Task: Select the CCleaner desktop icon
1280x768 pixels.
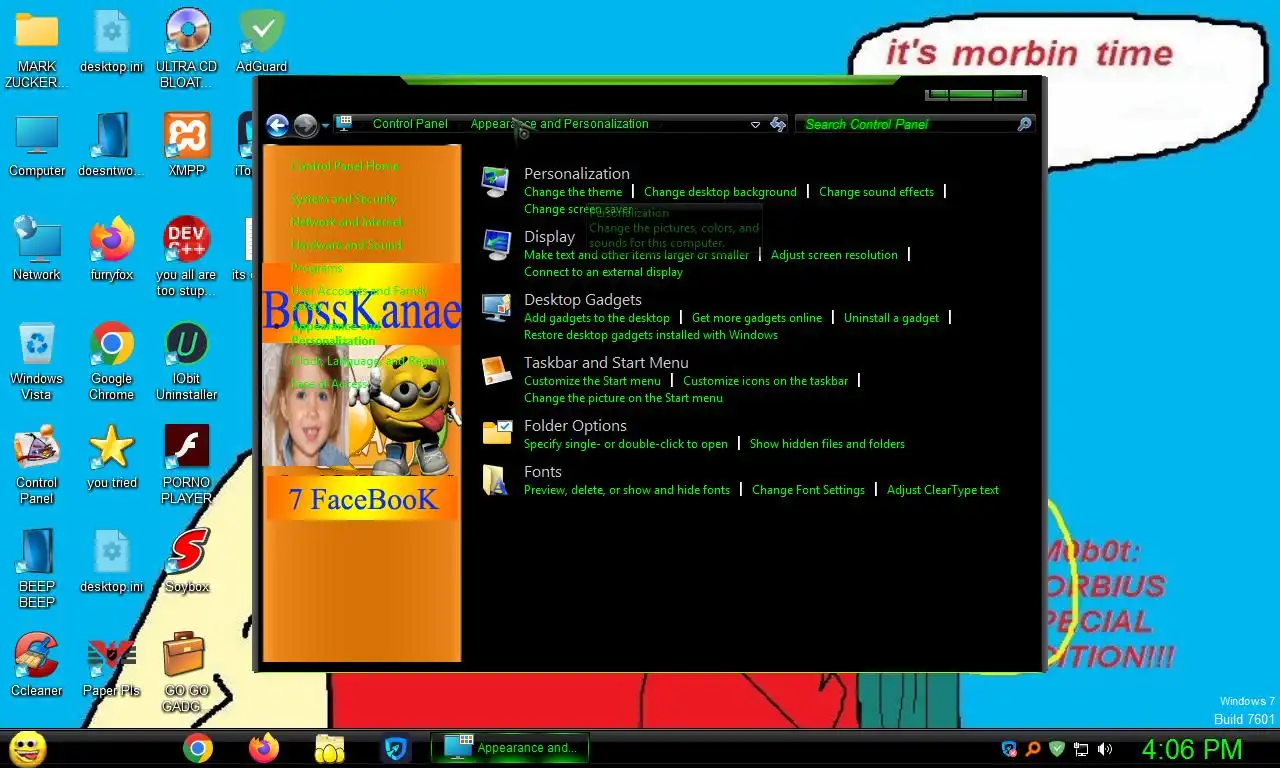Action: [37, 664]
